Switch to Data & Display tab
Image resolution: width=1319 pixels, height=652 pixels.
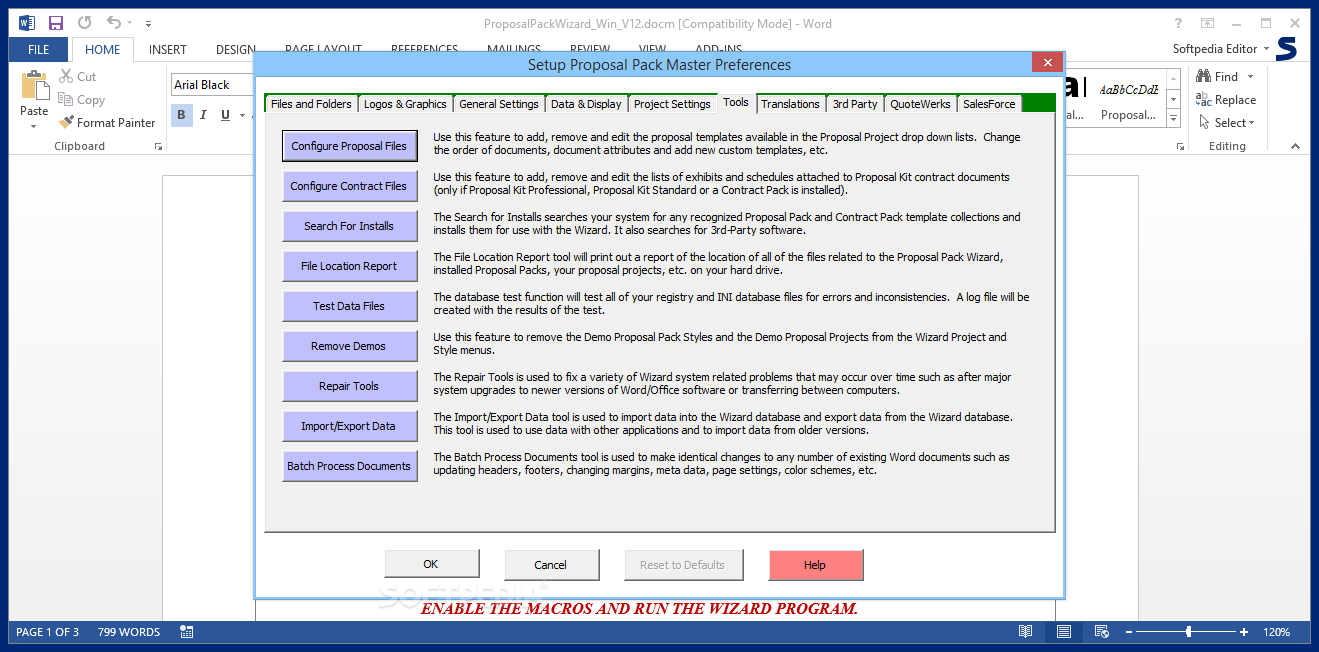click(586, 104)
